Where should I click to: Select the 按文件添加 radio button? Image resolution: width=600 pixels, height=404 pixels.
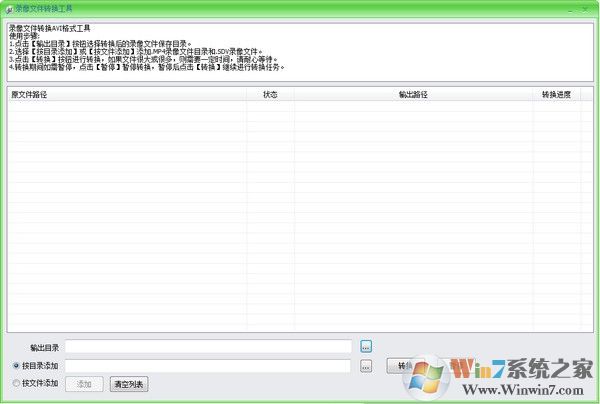[x=16, y=383]
